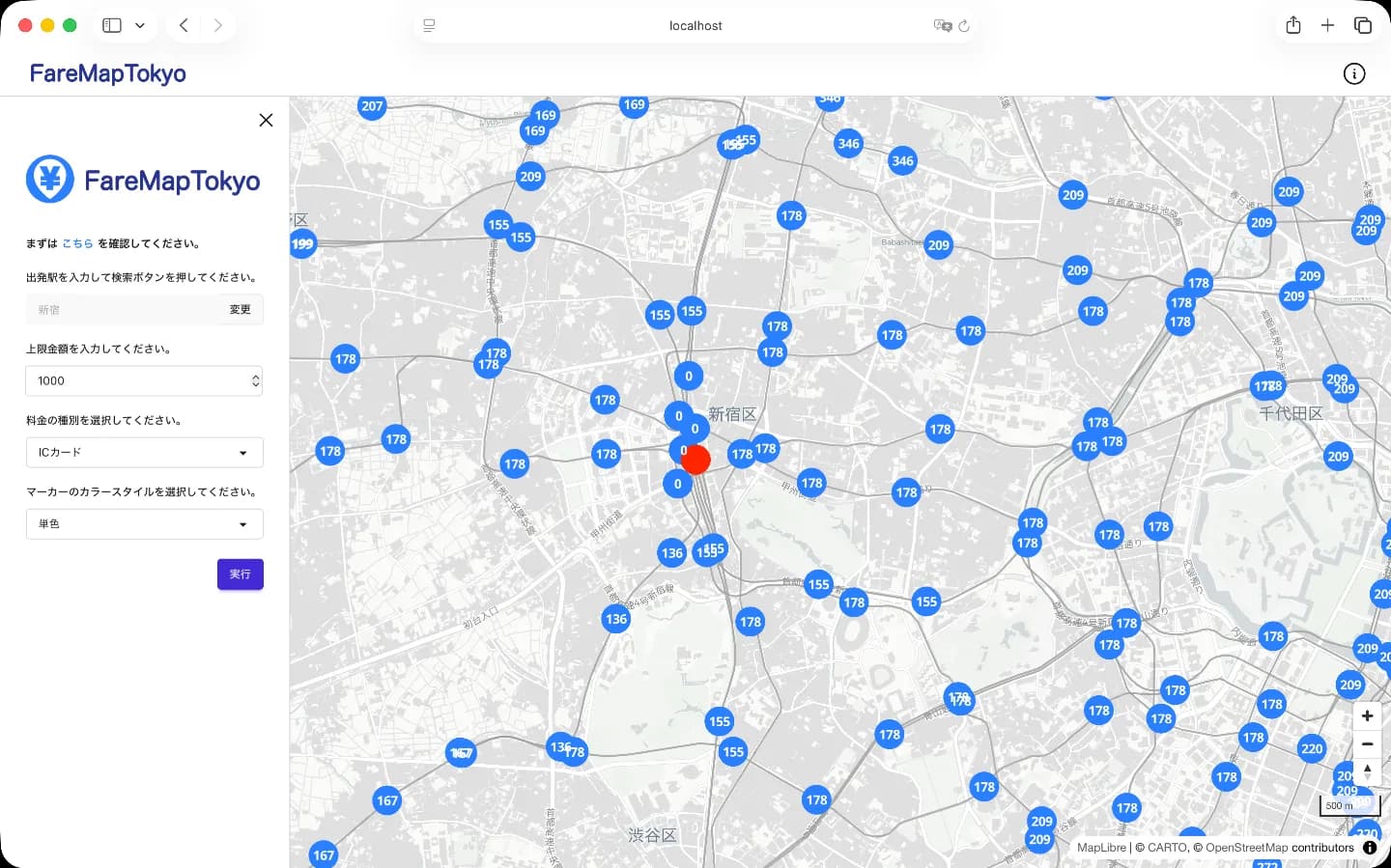Click the こちら link in the sidebar
1391x868 pixels.
click(x=77, y=243)
